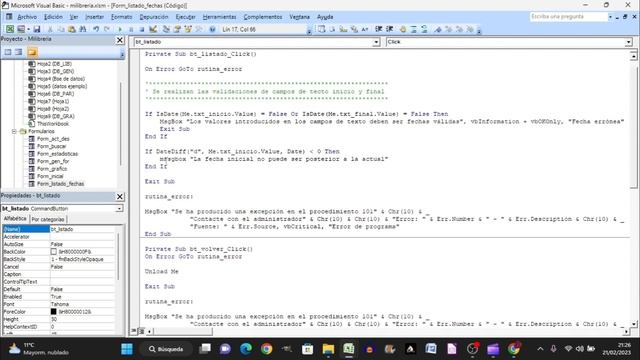Open Windows Start button on taskbar
Viewport: 640px width, 360px height.
click(127, 349)
